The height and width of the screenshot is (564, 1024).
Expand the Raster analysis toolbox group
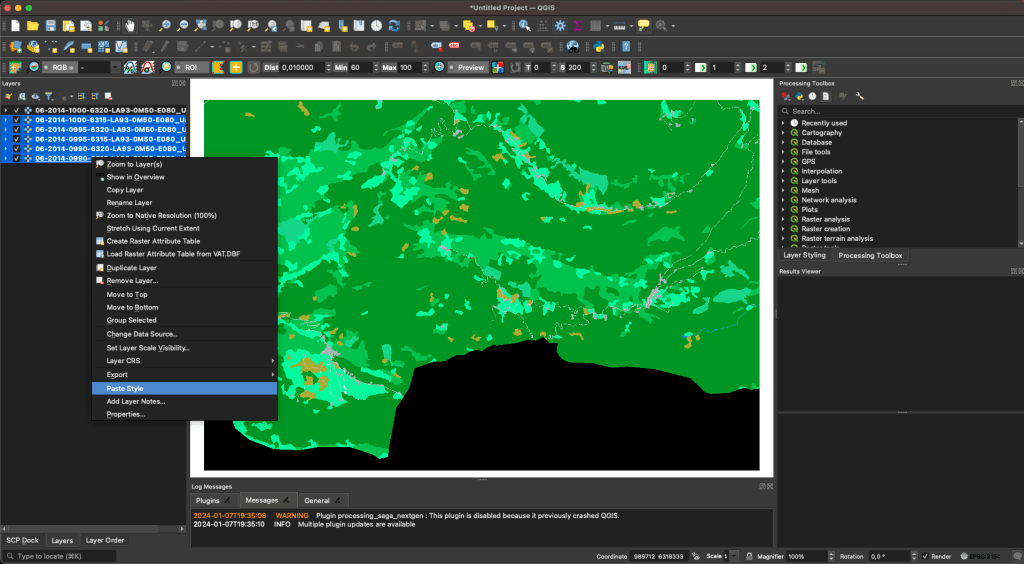coord(783,219)
